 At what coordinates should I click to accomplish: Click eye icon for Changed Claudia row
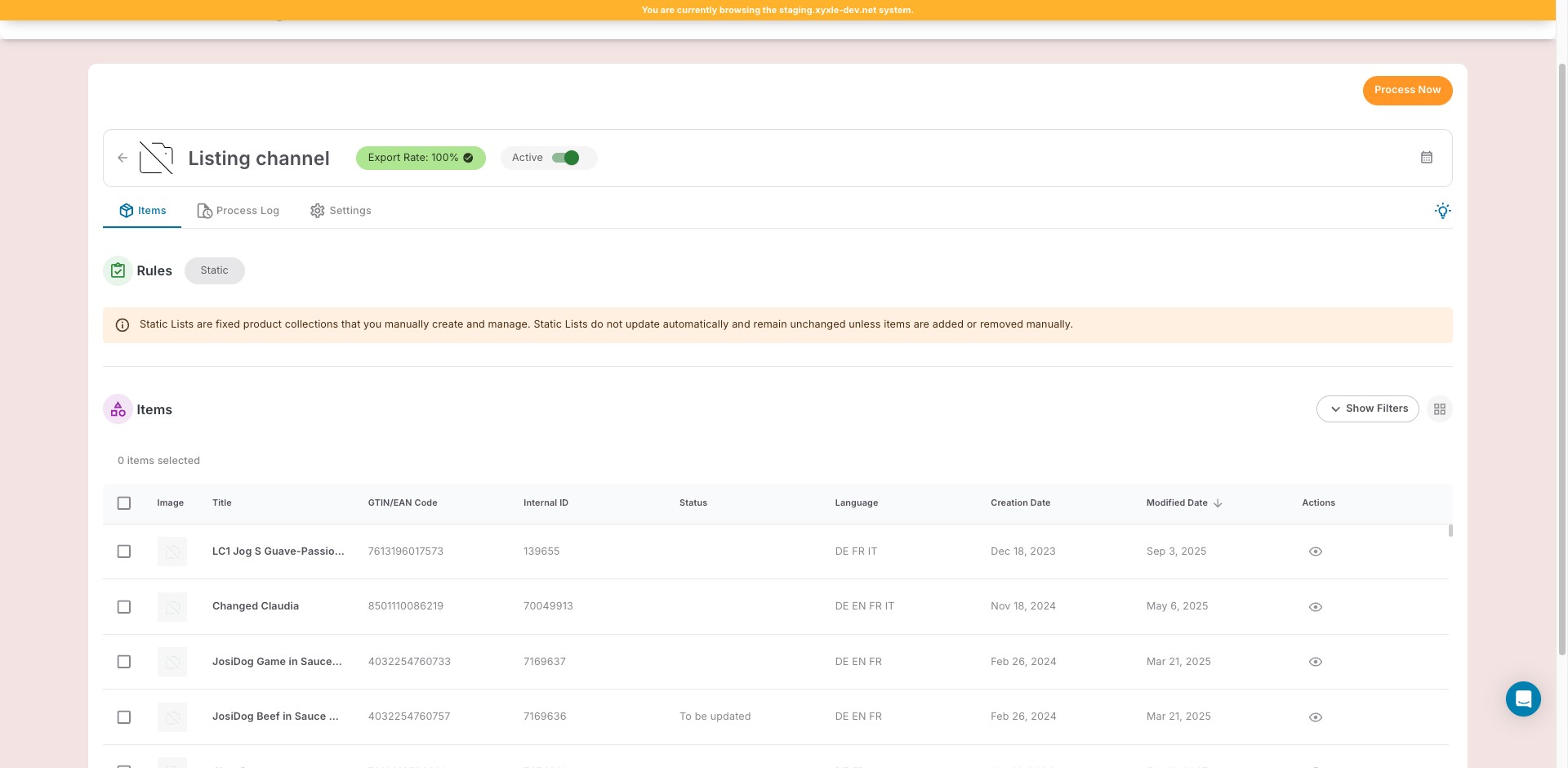[1315, 607]
